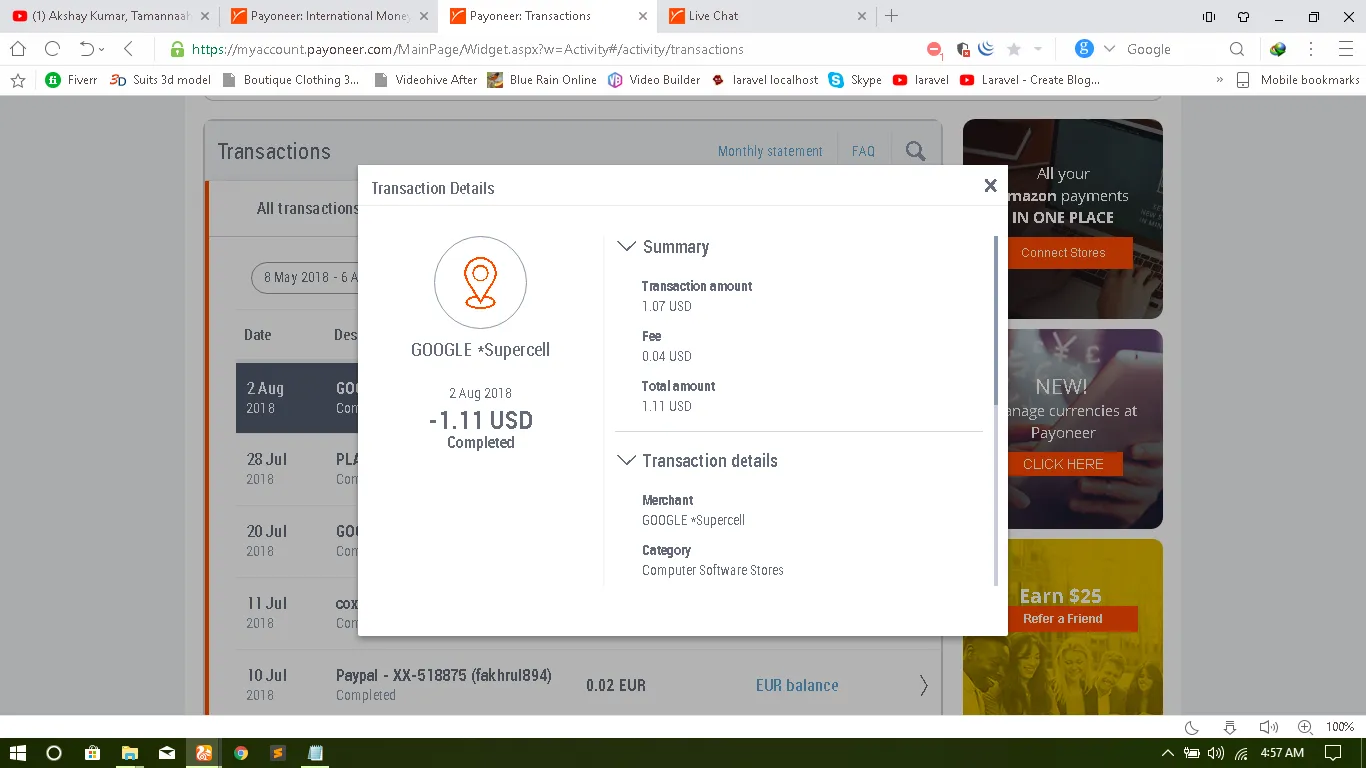This screenshot has height=768, width=1366.
Task: Click the CLICK HERE currencies banner button
Action: coord(1063,464)
